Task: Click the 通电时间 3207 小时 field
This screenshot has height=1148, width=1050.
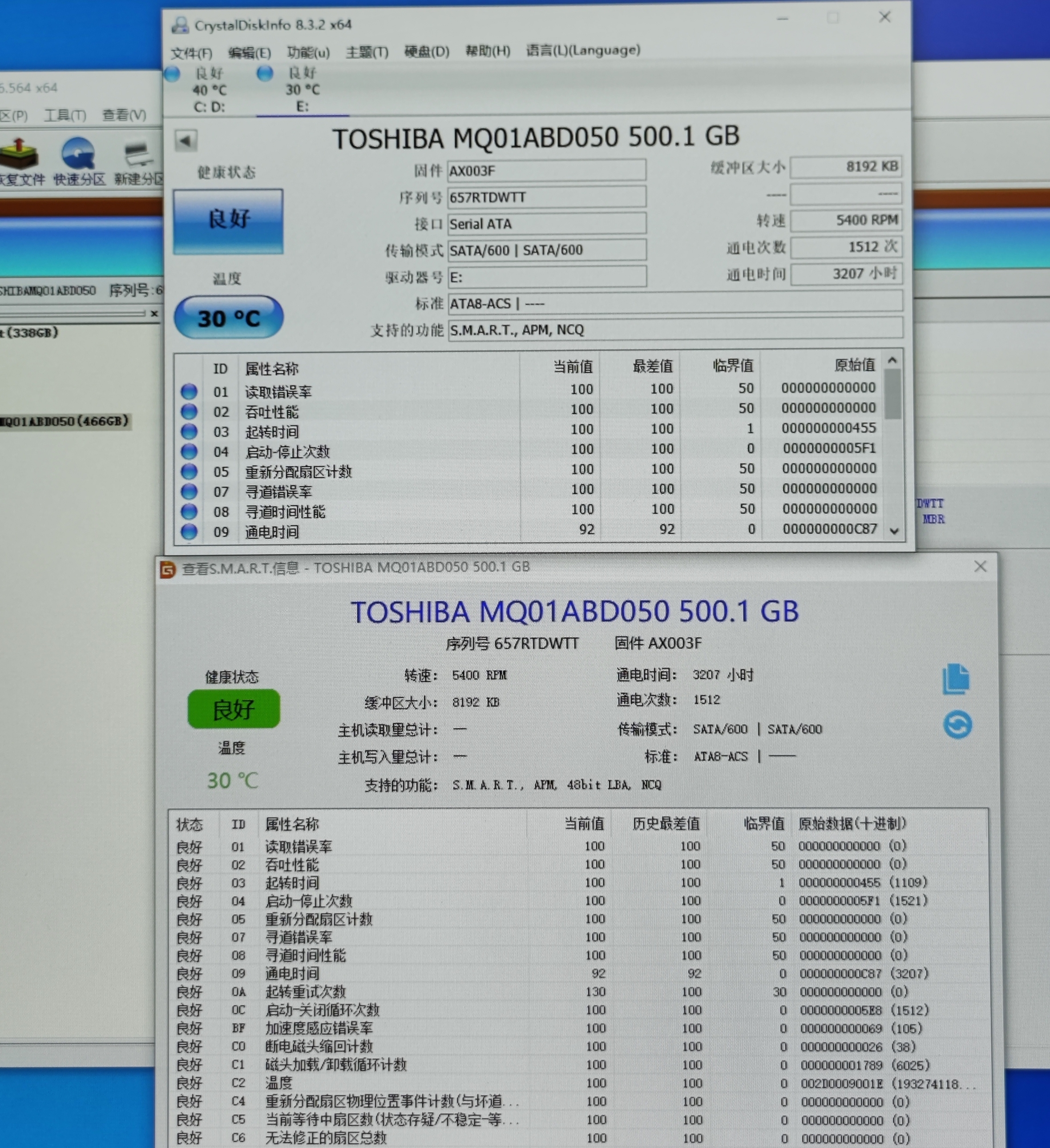Action: click(x=846, y=274)
